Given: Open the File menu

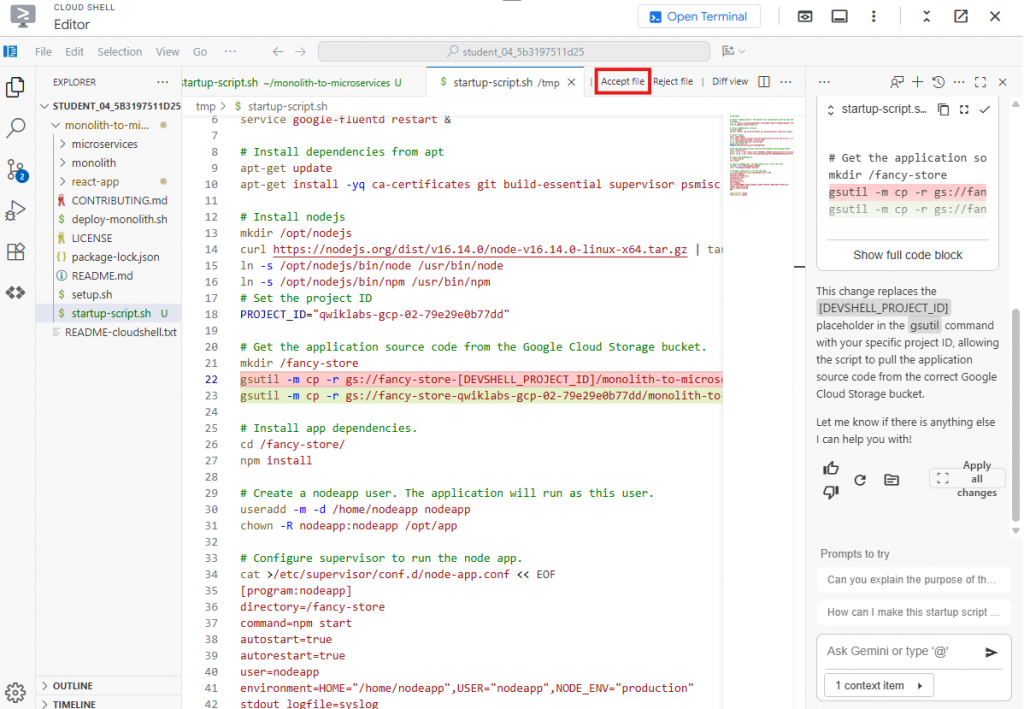Looking at the screenshot, I should tap(43, 52).
